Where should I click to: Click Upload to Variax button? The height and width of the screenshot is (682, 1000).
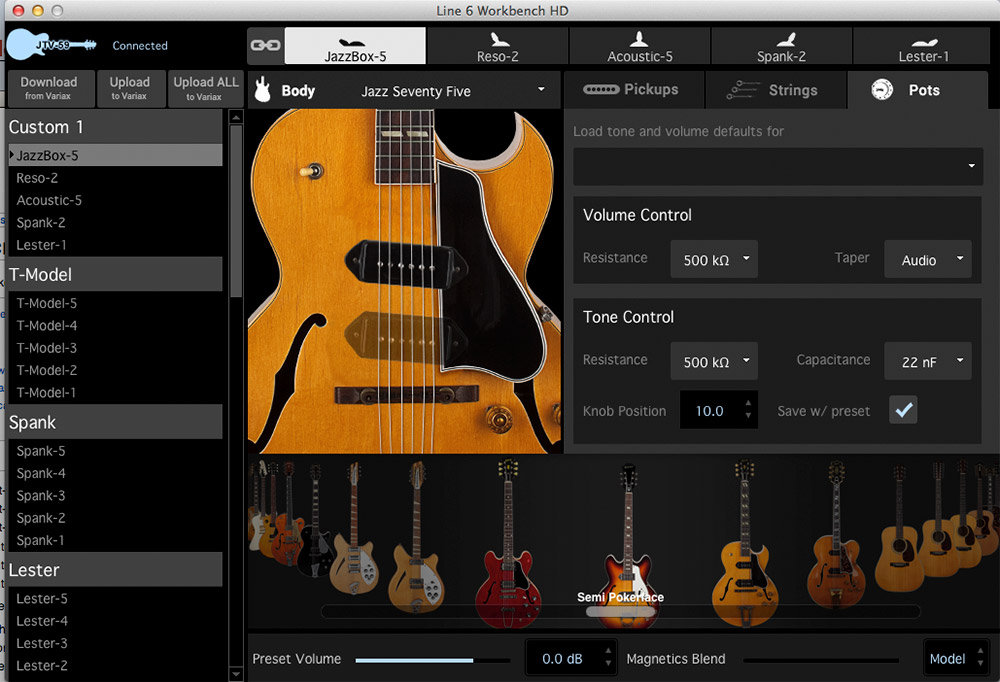(129, 88)
